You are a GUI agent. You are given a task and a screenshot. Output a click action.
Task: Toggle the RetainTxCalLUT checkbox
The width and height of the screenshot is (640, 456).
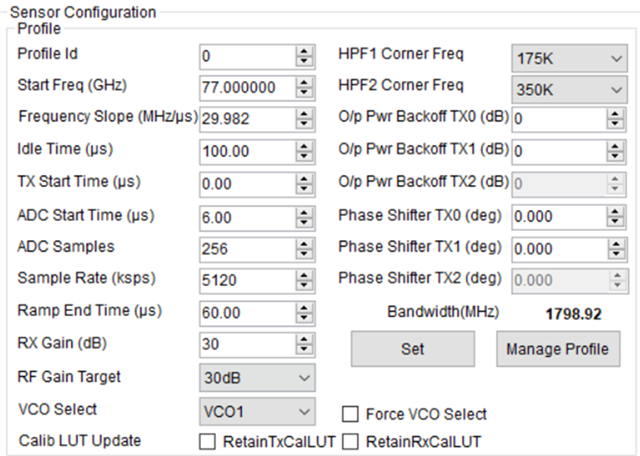click(x=208, y=441)
